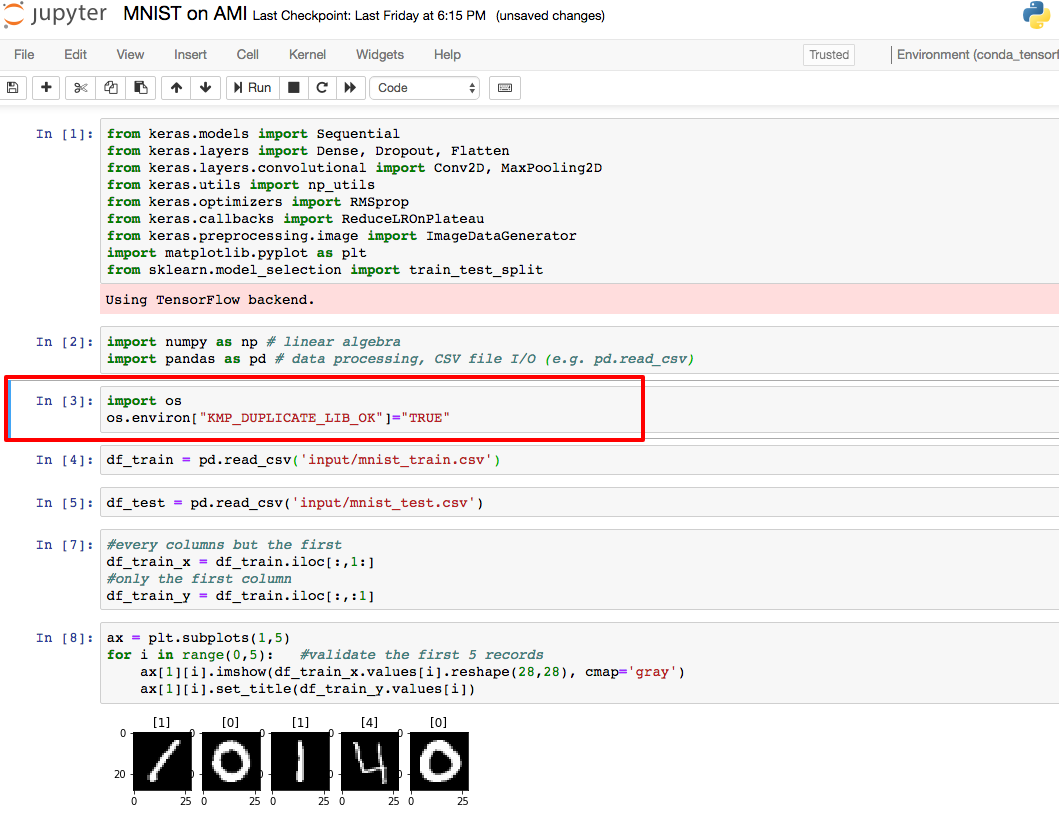Click the Python kernel indicator logo
Image resolution: width=1059 pixels, height=814 pixels.
click(1037, 15)
